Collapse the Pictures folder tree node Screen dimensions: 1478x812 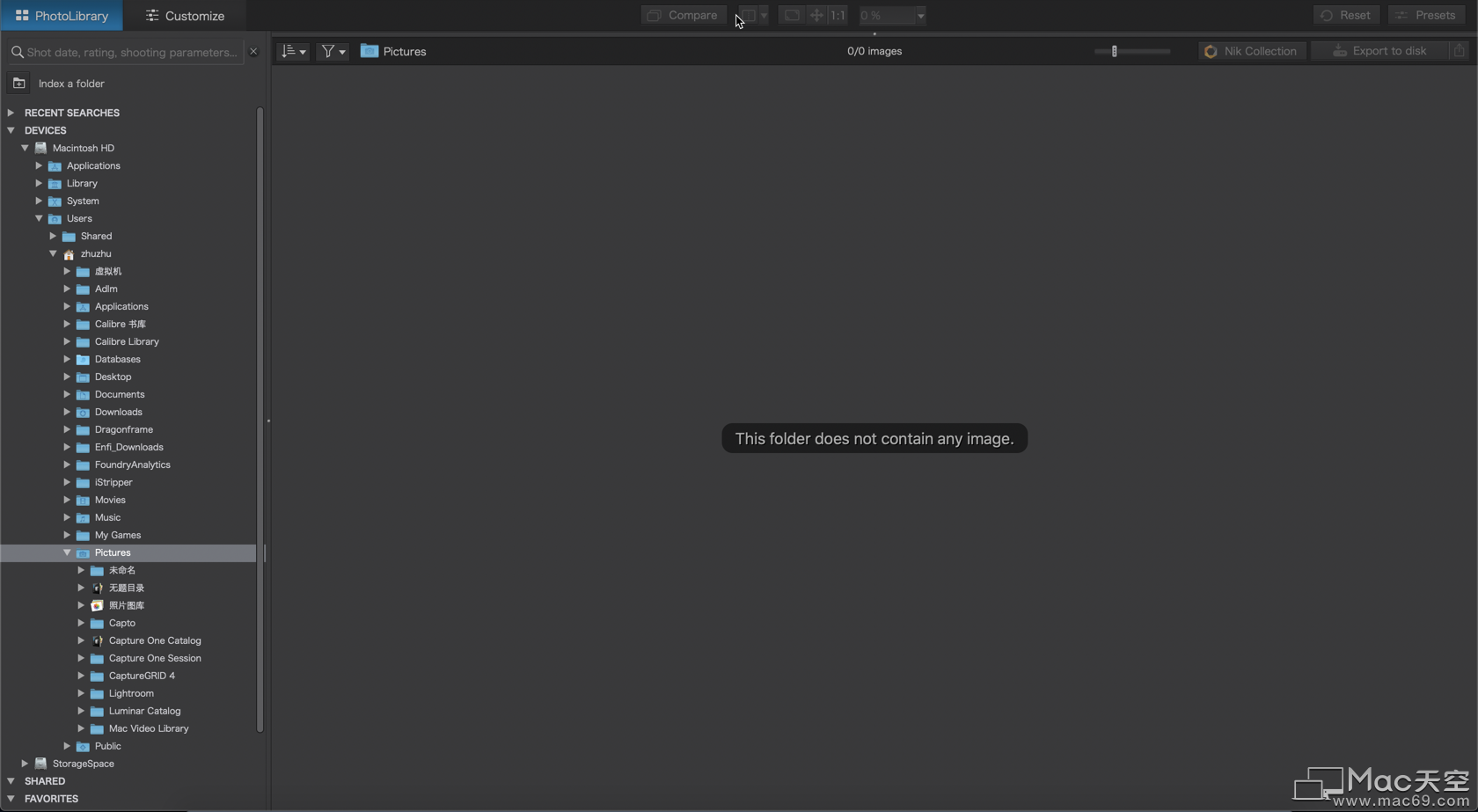(x=67, y=552)
